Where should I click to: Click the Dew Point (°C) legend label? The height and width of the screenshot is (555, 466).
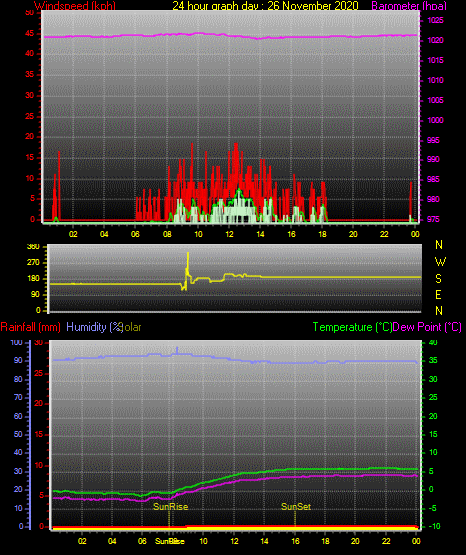[427, 327]
